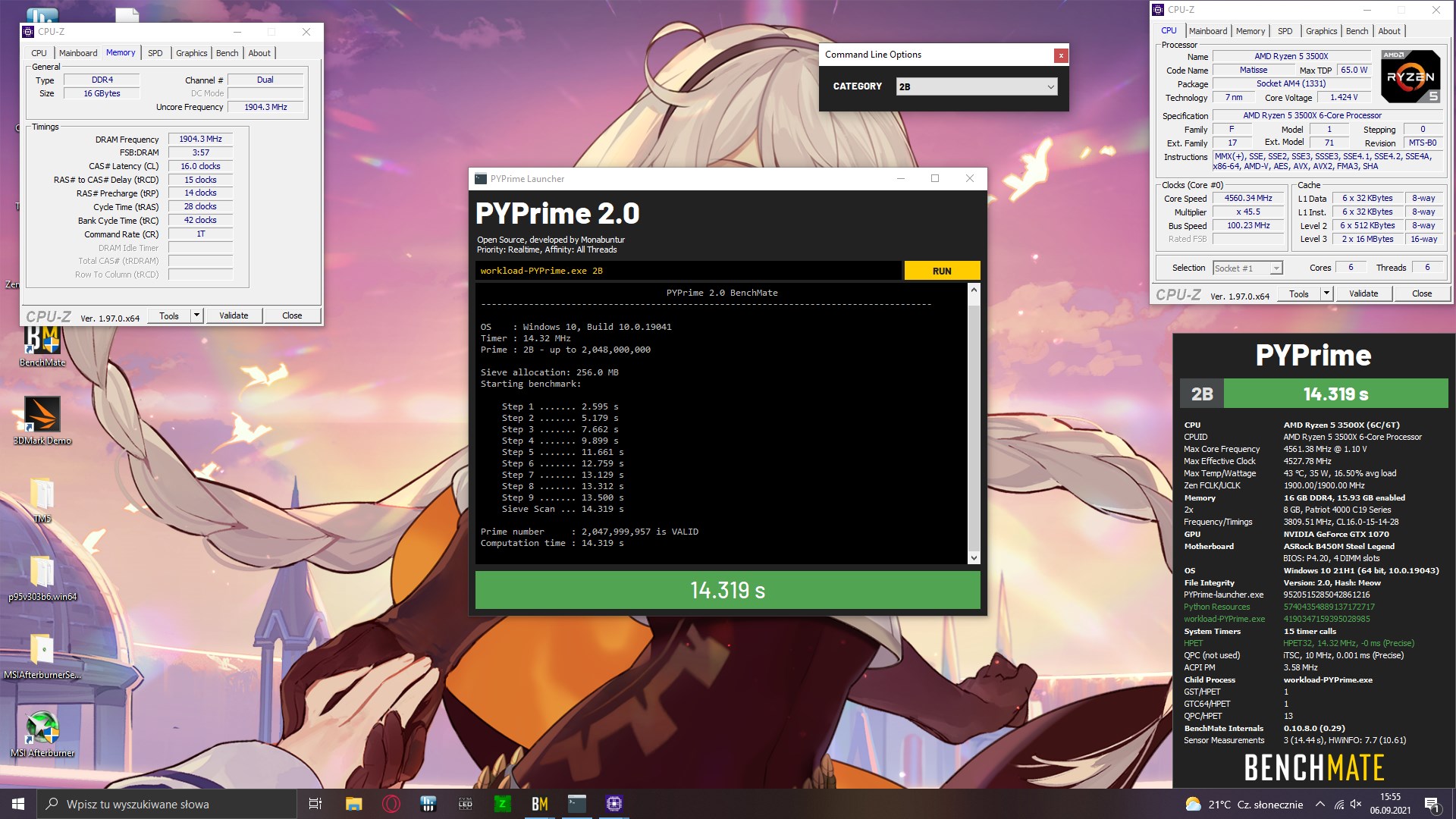Click Tools button in right CPU-Z
Viewport: 1456px width, 819px height.
pyautogui.click(x=1299, y=293)
